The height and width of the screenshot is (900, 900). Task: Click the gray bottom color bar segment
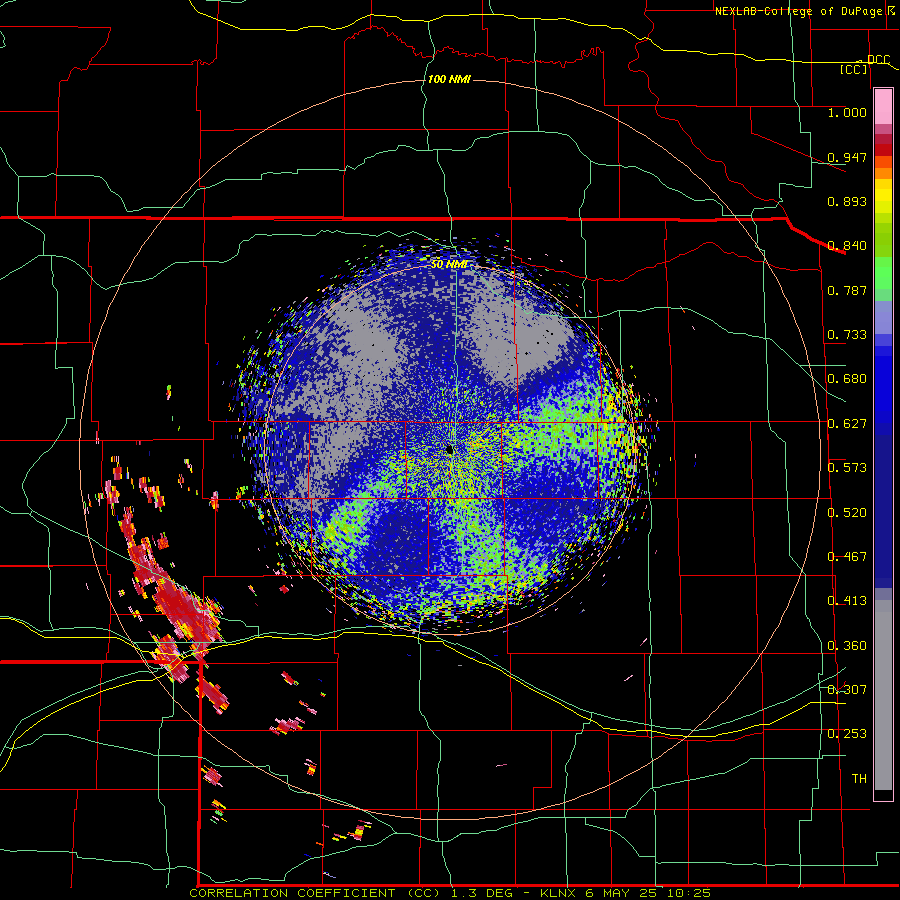coord(883,695)
